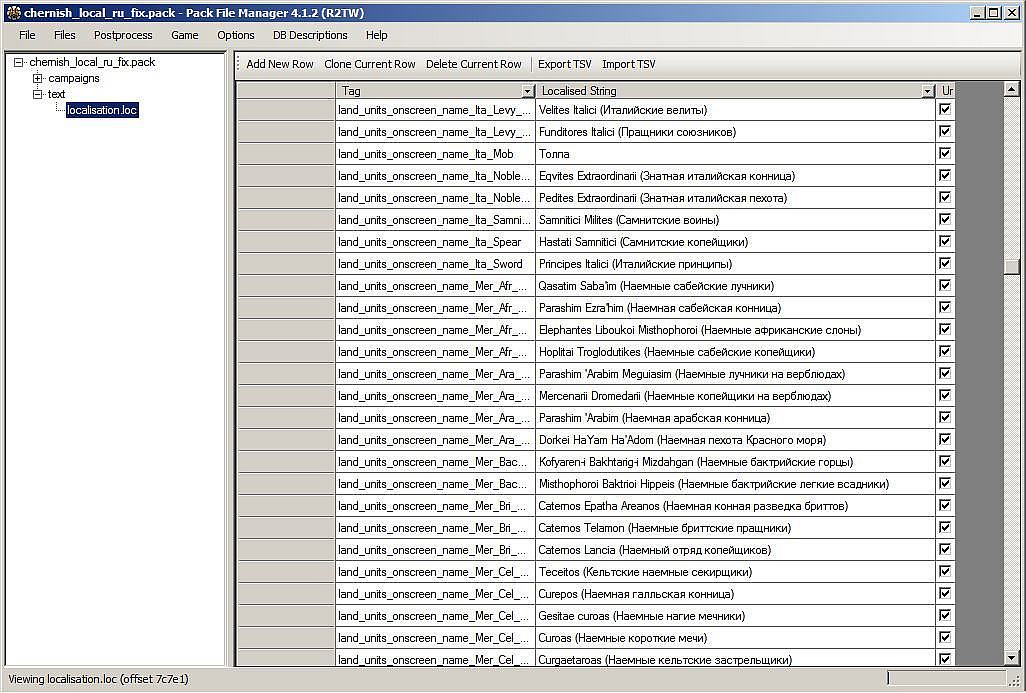Viewport: 1026px width, 693px height.
Task: Open the DB Descriptions menu
Action: pos(310,35)
